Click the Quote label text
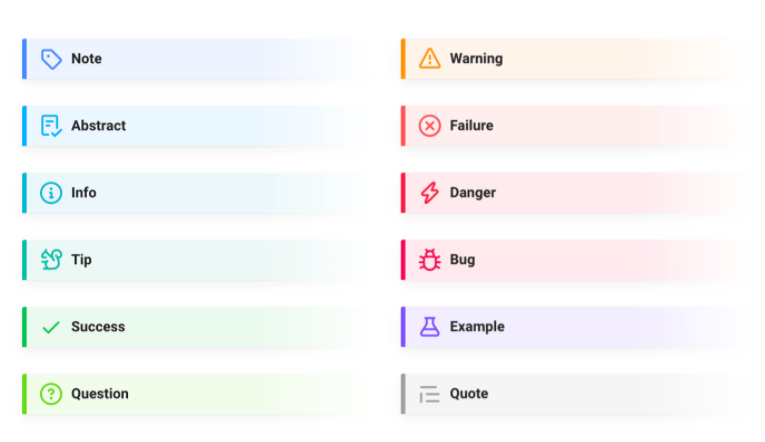 469,394
